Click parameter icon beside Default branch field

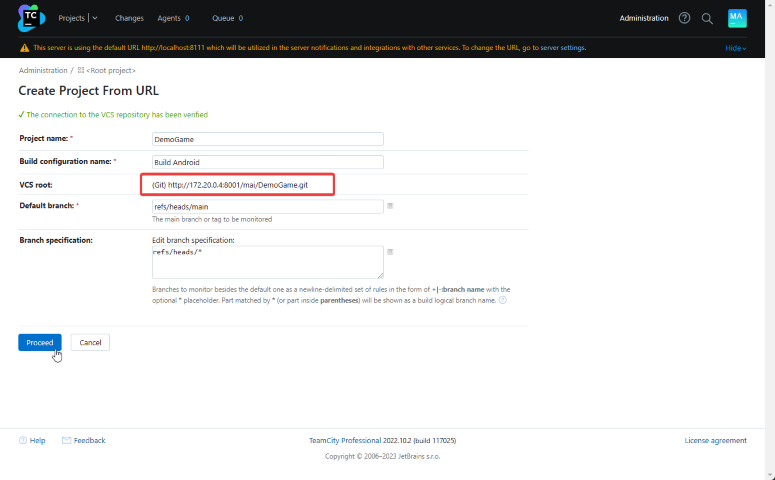point(390,206)
